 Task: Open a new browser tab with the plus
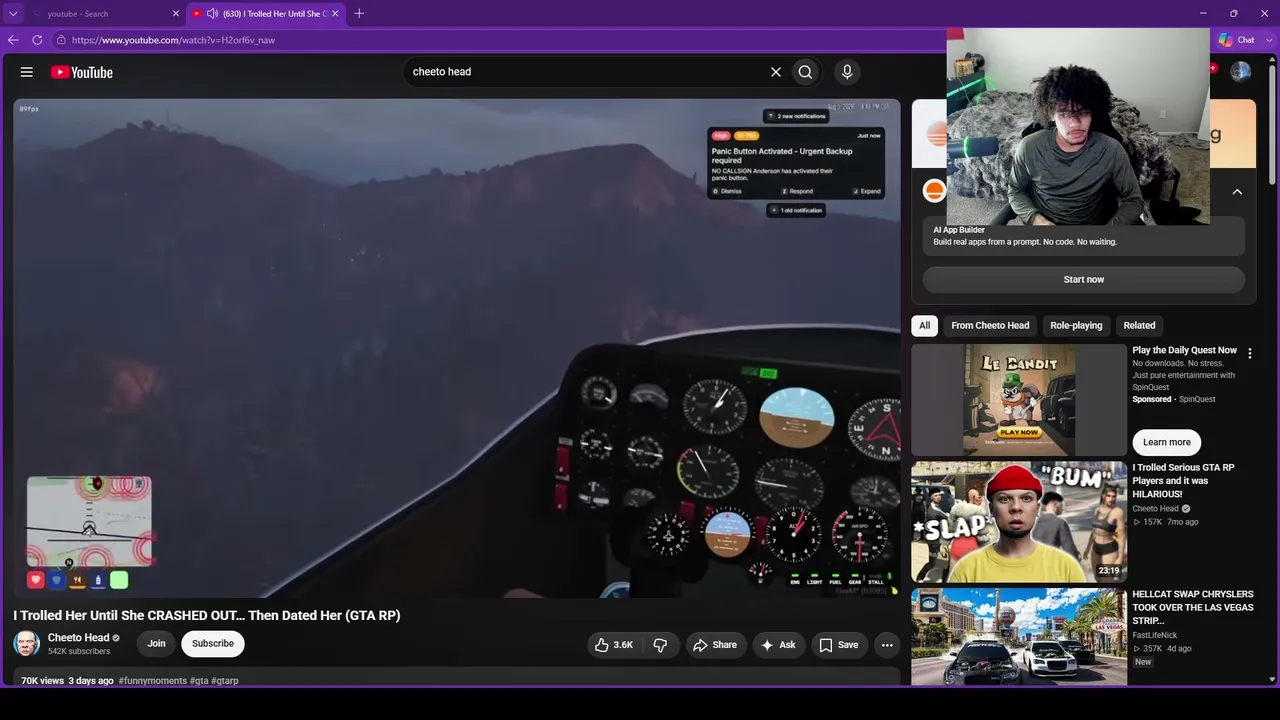(x=359, y=13)
